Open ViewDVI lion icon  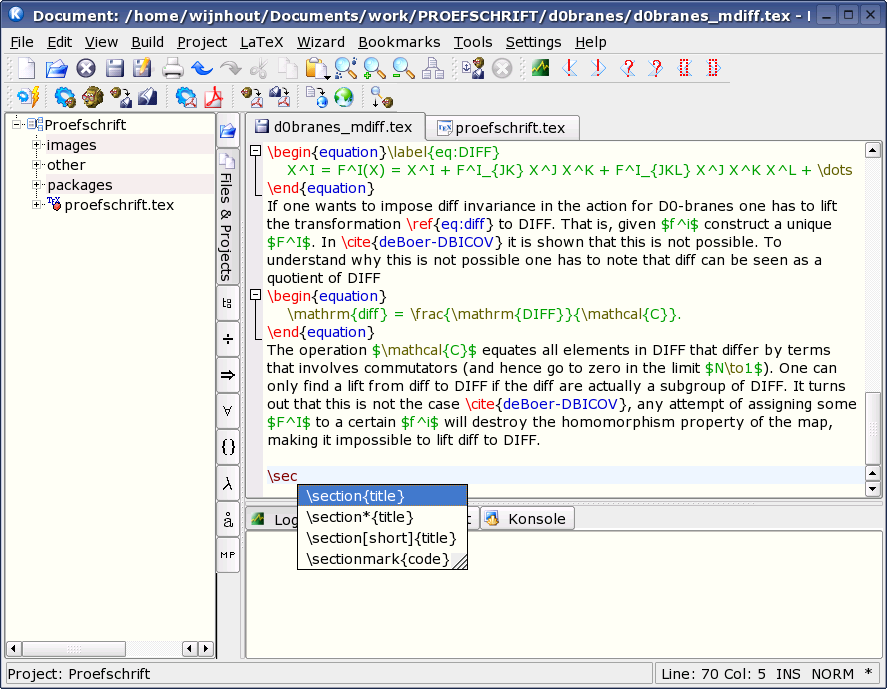click(93, 97)
